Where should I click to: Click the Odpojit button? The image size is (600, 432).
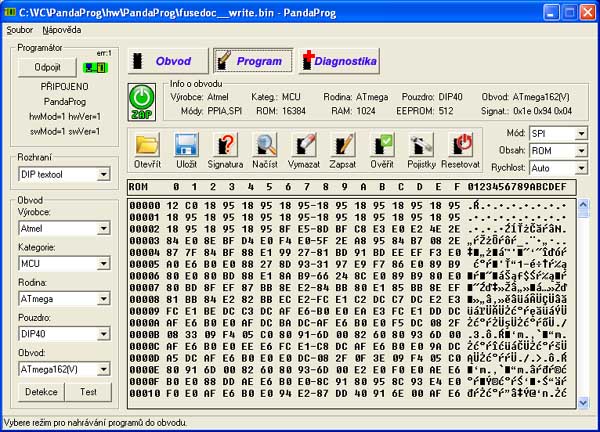coord(47,67)
